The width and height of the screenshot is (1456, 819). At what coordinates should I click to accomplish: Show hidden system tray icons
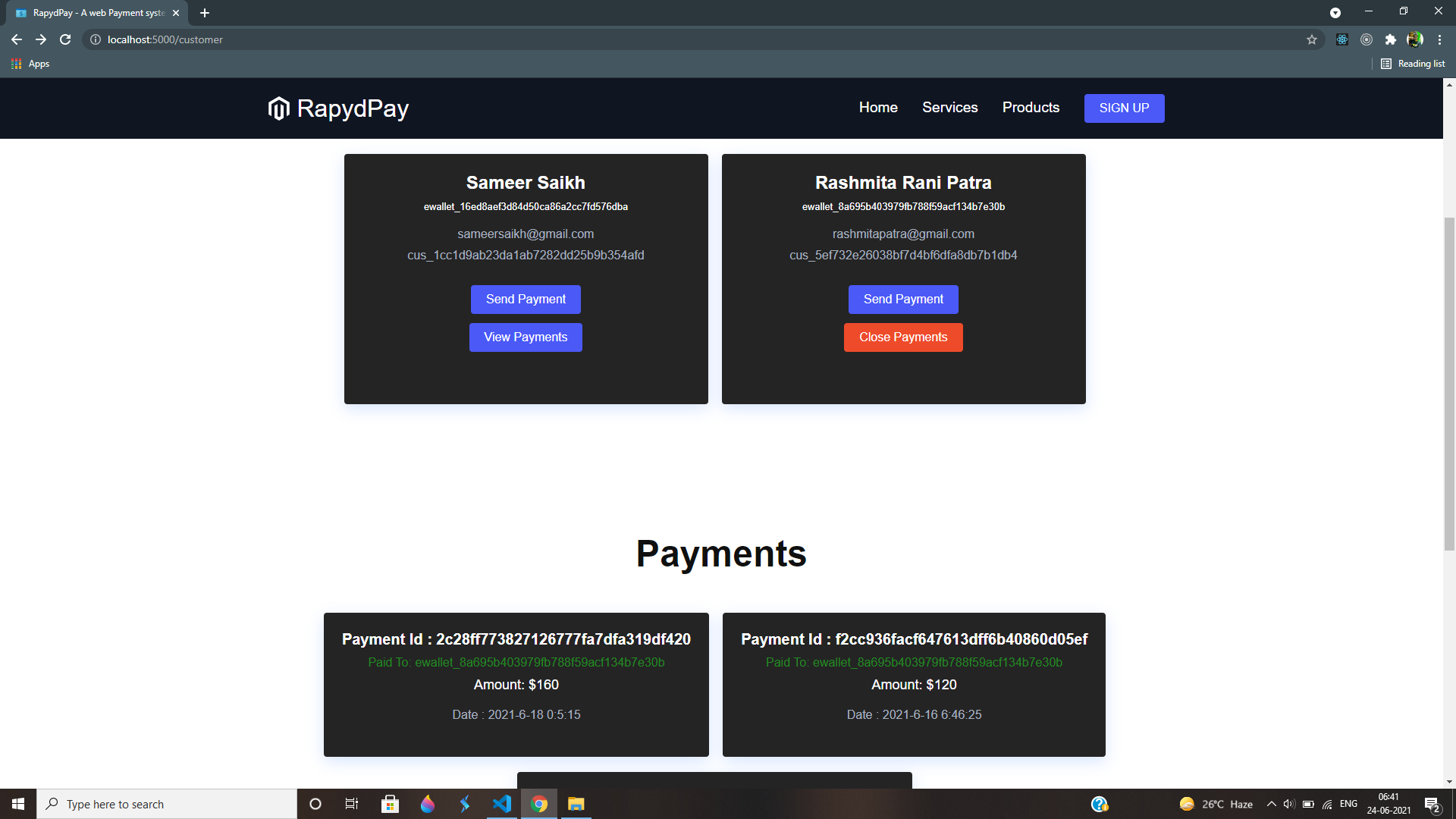(1271, 804)
